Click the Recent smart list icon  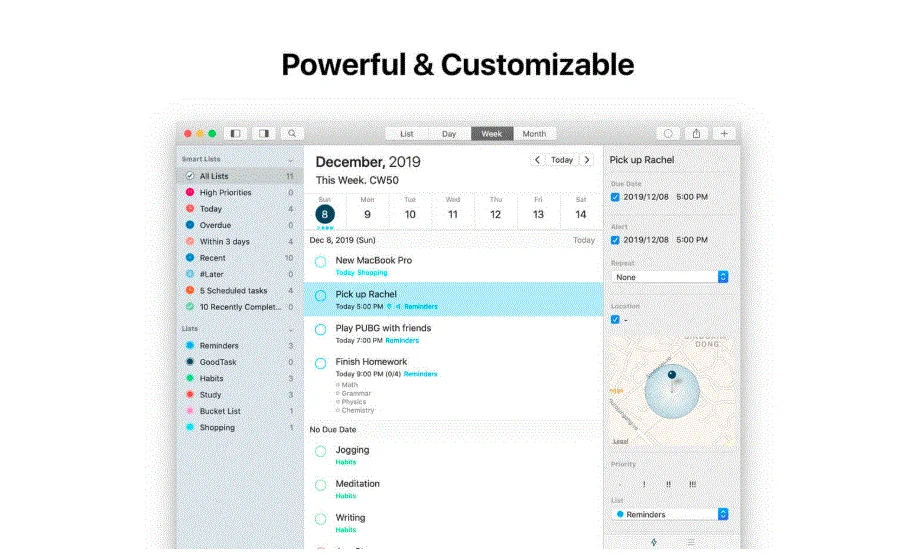pyautogui.click(x=190, y=257)
